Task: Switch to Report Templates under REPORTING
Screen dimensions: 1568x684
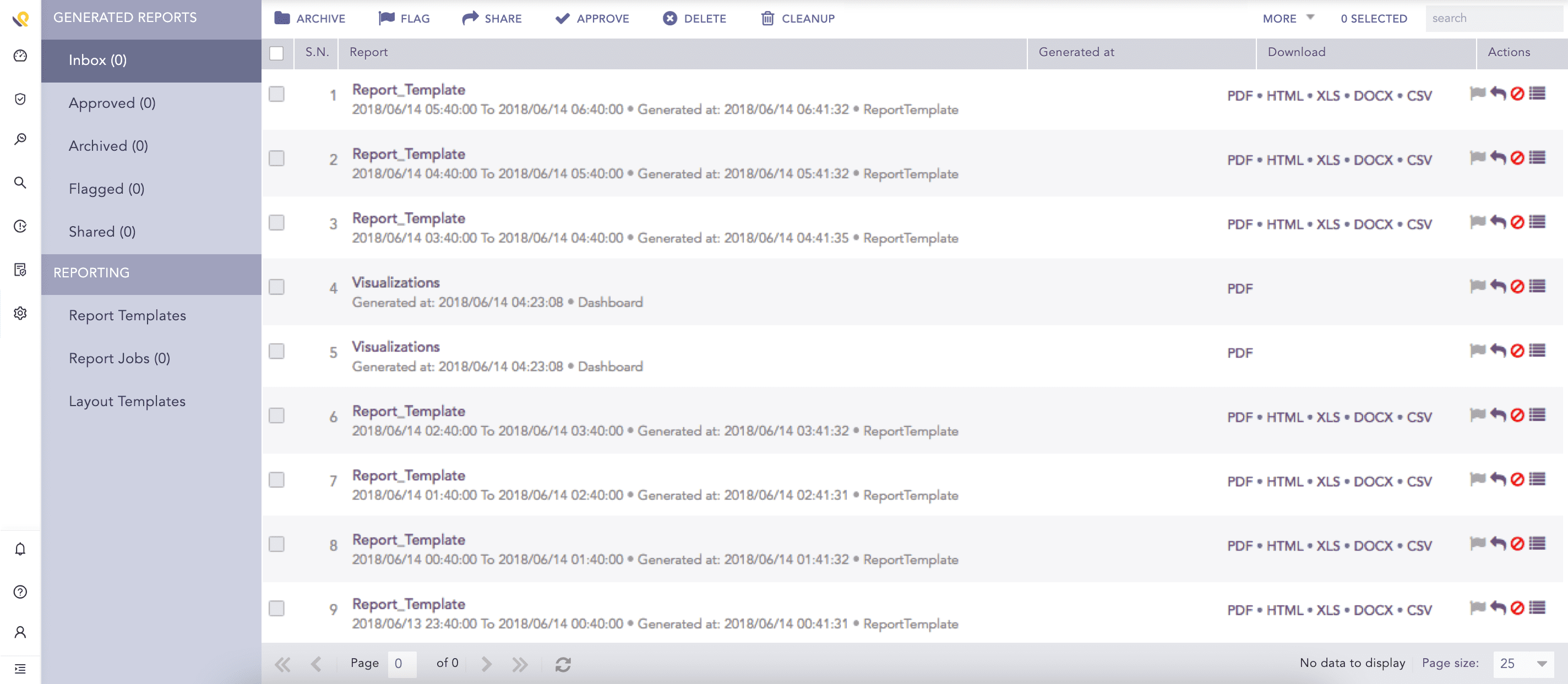Action: click(x=127, y=315)
